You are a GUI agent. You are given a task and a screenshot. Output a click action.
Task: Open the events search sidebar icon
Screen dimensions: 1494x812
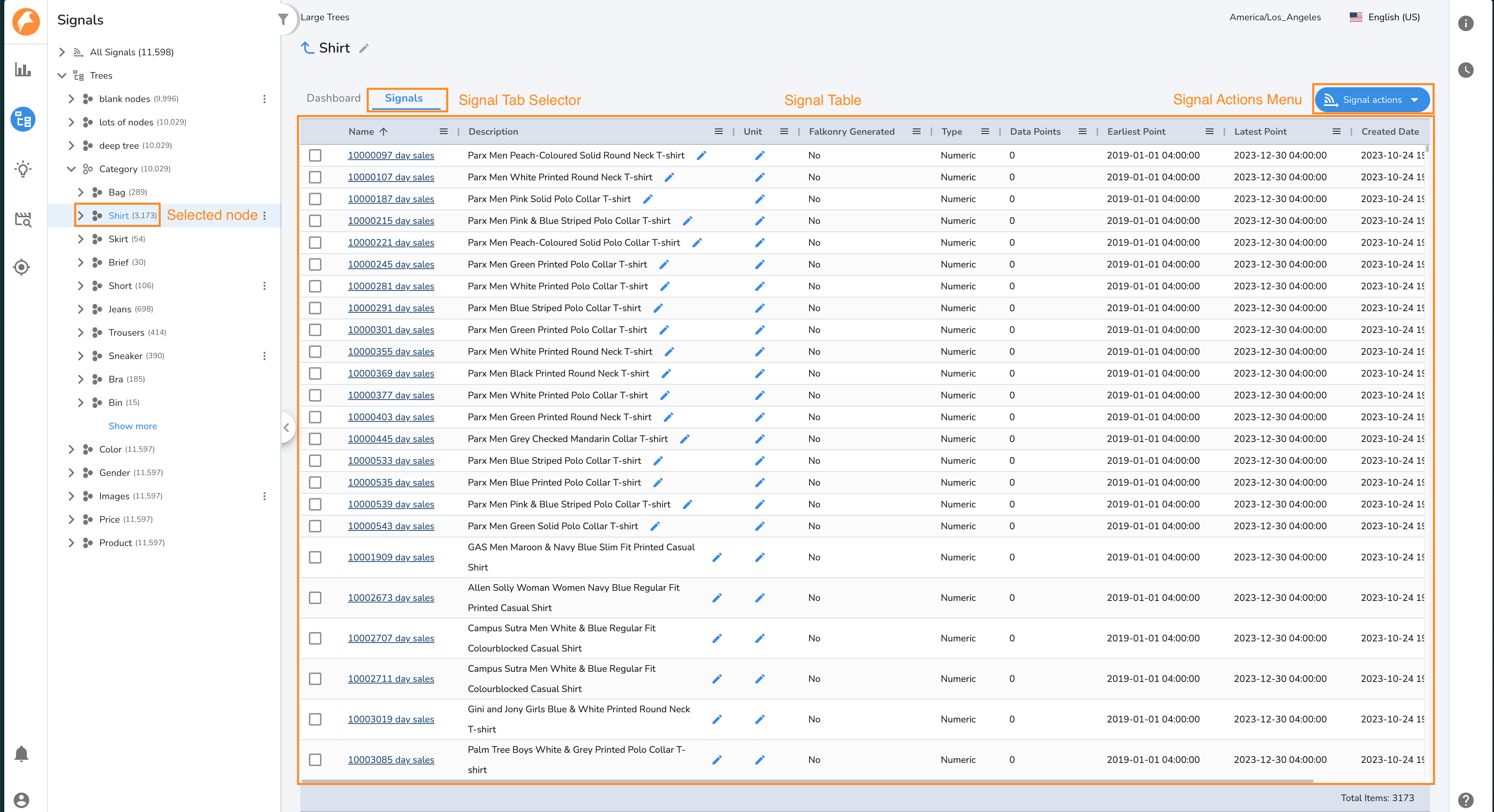(x=23, y=219)
